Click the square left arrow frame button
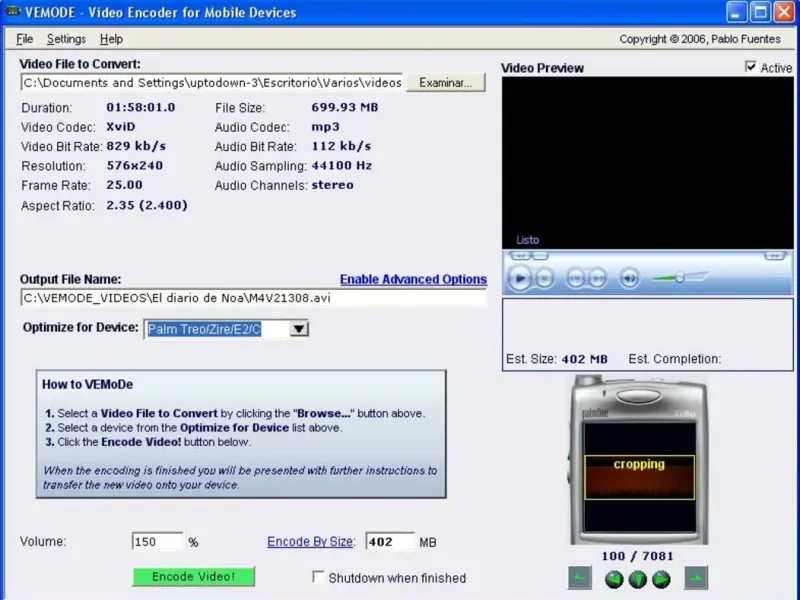This screenshot has width=800, height=600. 580,578
